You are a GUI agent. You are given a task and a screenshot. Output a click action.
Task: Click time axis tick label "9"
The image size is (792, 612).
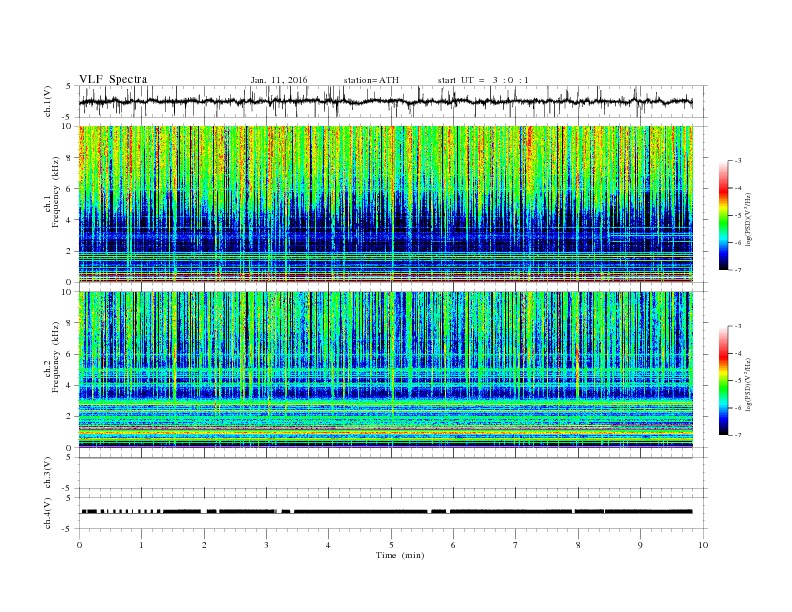pyautogui.click(x=640, y=545)
